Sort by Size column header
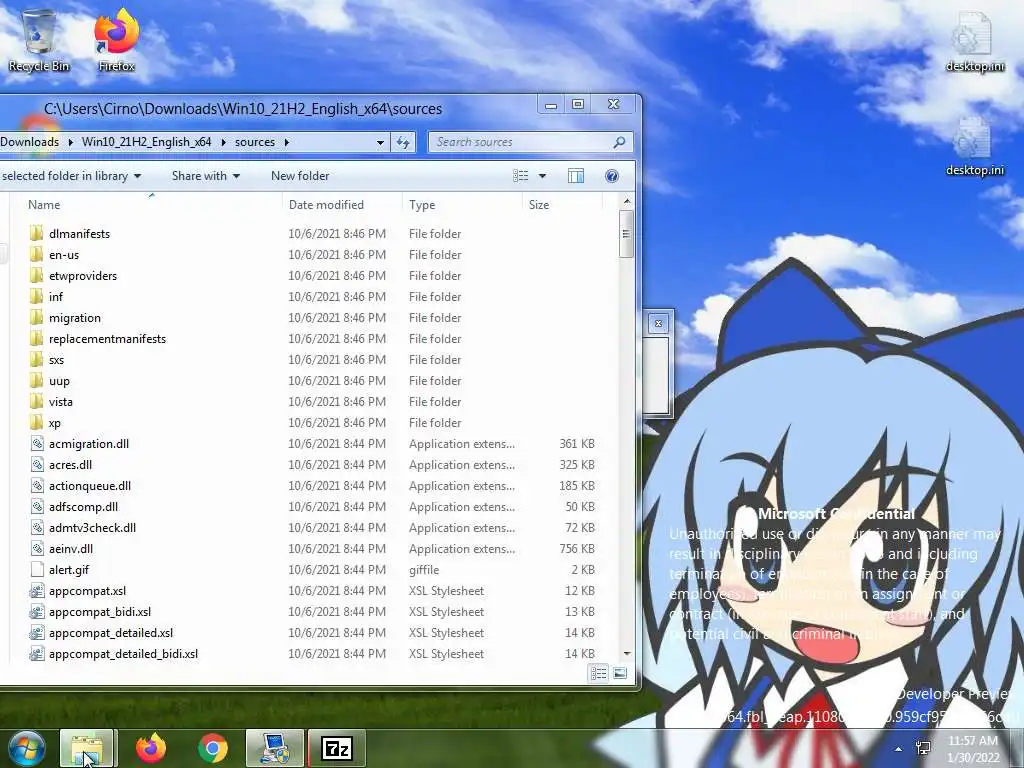 pos(562,204)
